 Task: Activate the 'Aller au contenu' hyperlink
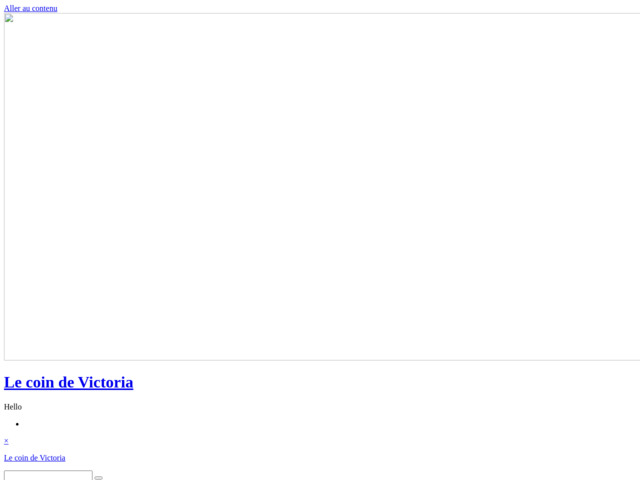coord(31,8)
